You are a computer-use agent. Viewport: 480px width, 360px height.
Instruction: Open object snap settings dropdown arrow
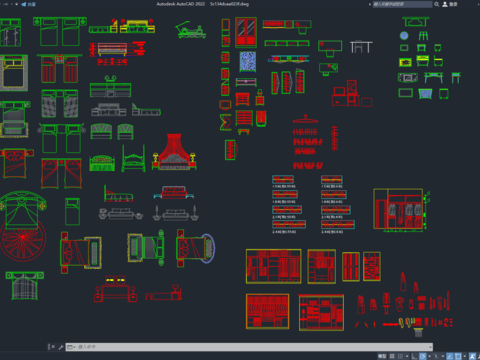point(465,356)
